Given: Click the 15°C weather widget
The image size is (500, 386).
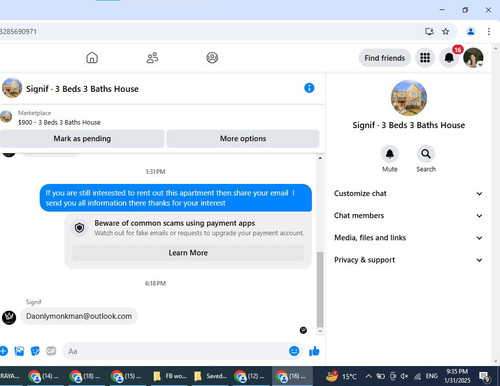Looking at the screenshot, I should pos(340,376).
